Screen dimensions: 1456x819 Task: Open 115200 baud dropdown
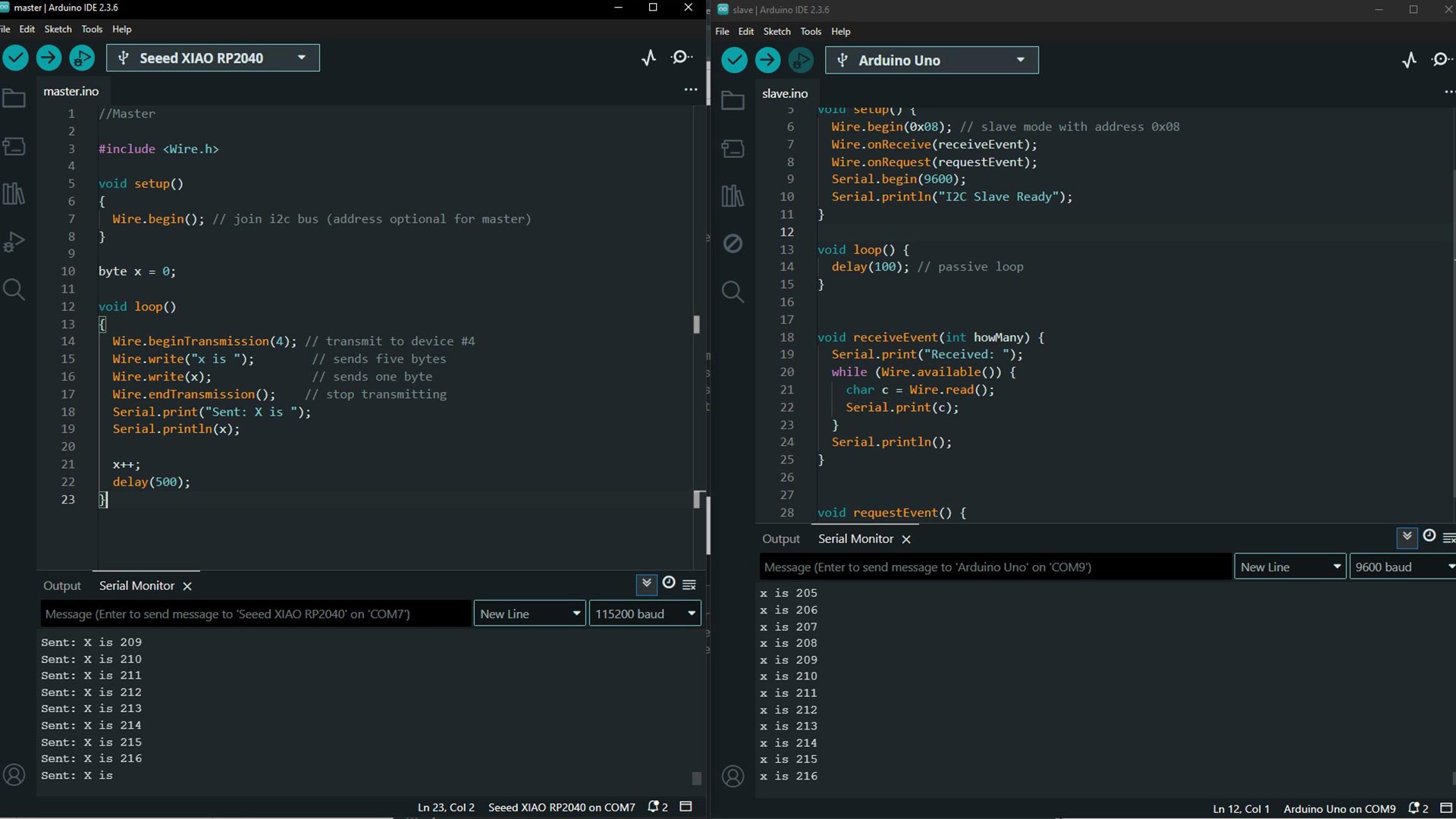click(x=645, y=613)
